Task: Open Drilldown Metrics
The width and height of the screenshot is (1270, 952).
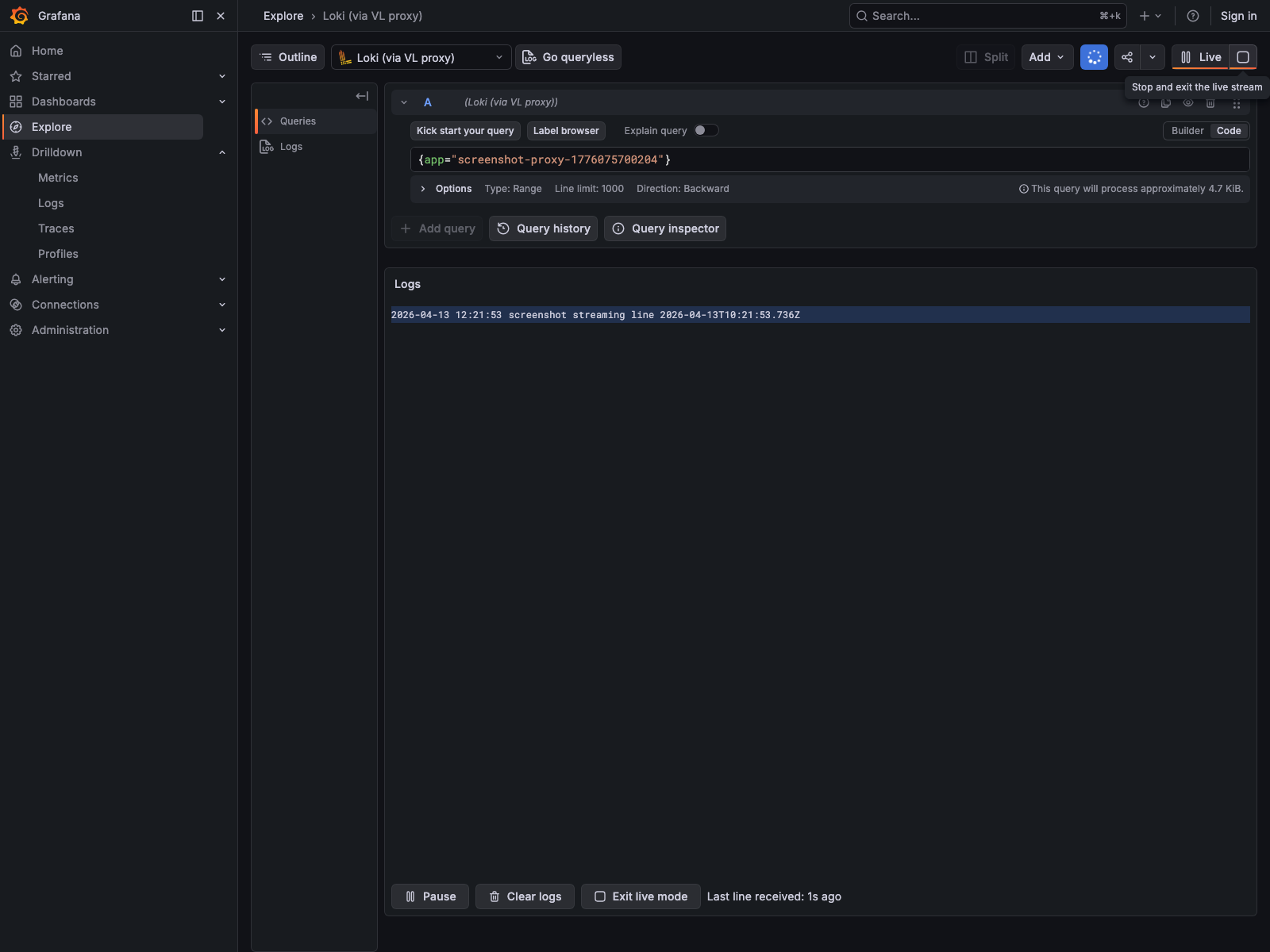Action: point(58,178)
